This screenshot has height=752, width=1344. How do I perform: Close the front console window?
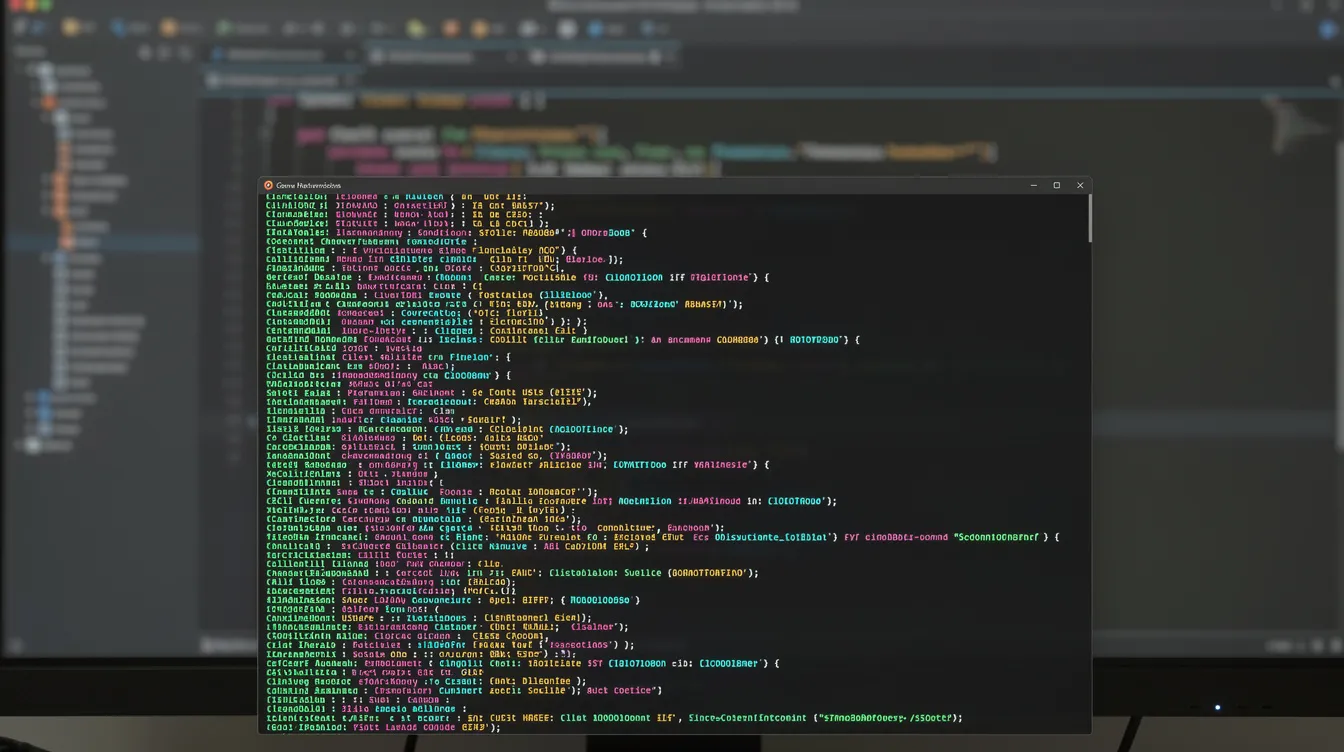[x=1080, y=185]
